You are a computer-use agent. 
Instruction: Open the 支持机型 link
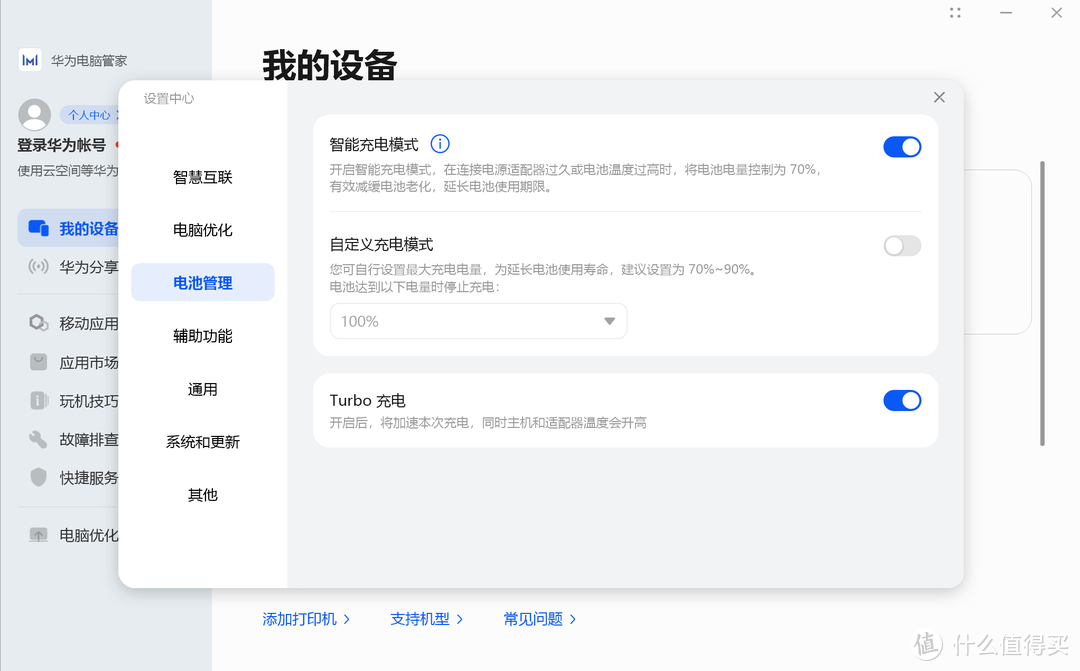coord(426,619)
